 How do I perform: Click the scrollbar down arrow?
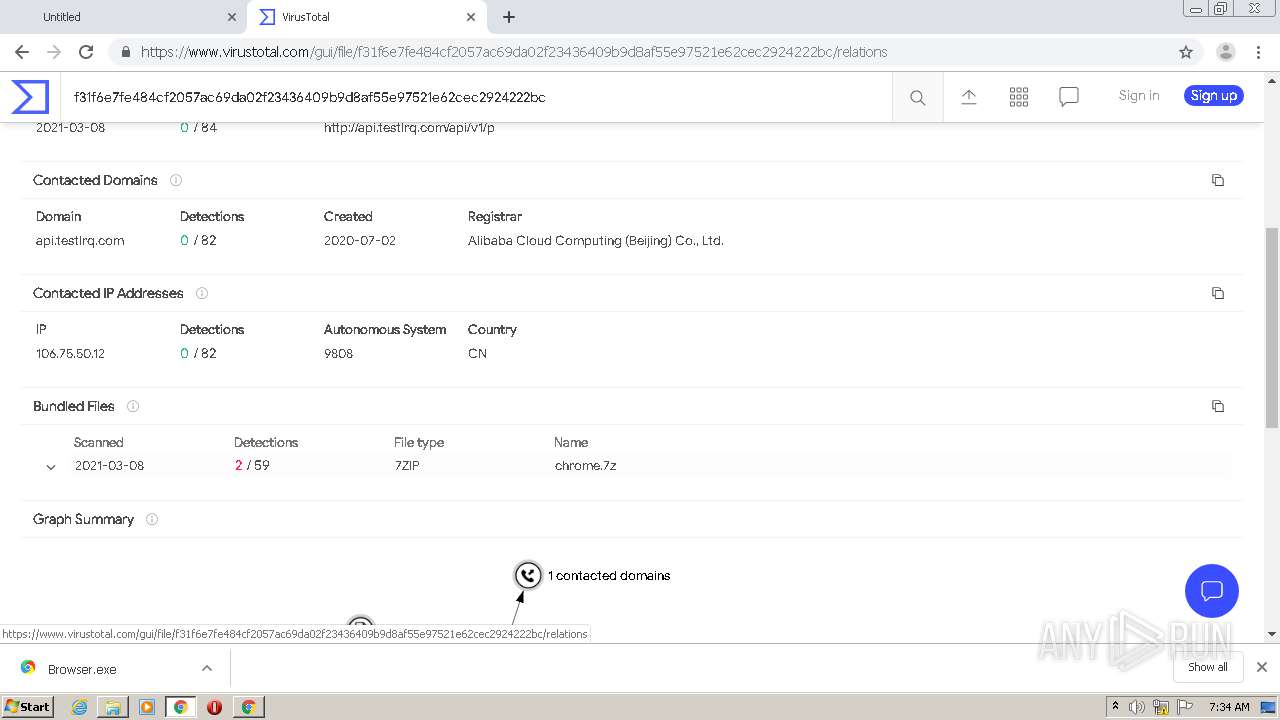(x=1272, y=633)
